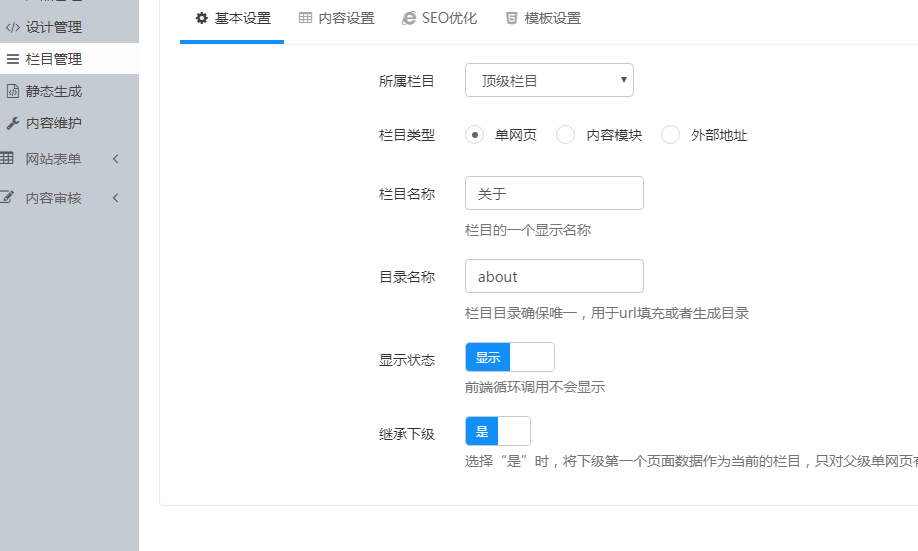Toggle the 继承下级 switch
Viewport: 918px width, 551px height.
click(x=498, y=432)
